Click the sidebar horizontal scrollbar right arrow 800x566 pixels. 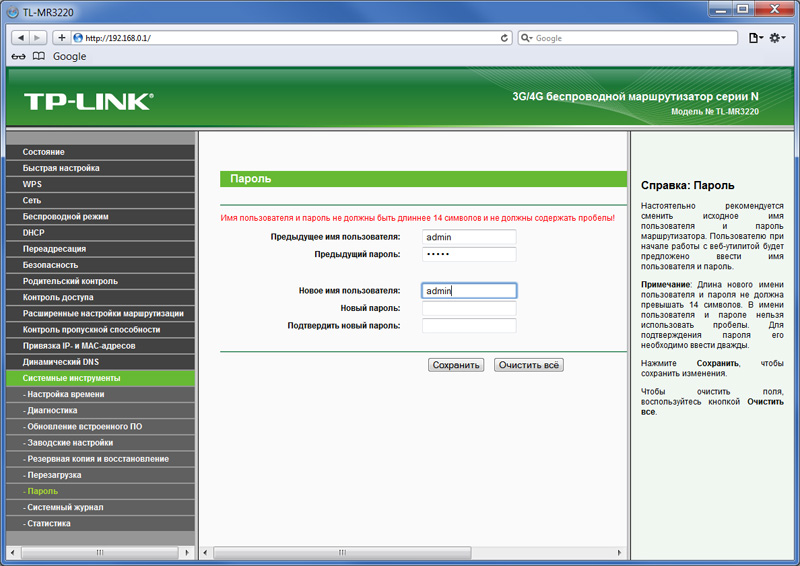click(187, 553)
